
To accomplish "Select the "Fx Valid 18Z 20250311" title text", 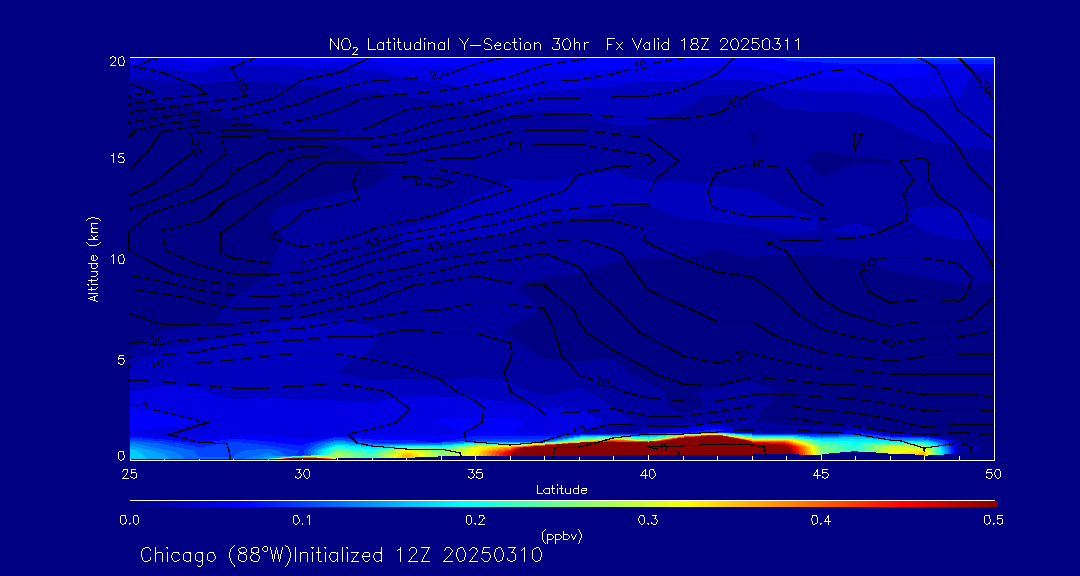I will [x=704, y=45].
